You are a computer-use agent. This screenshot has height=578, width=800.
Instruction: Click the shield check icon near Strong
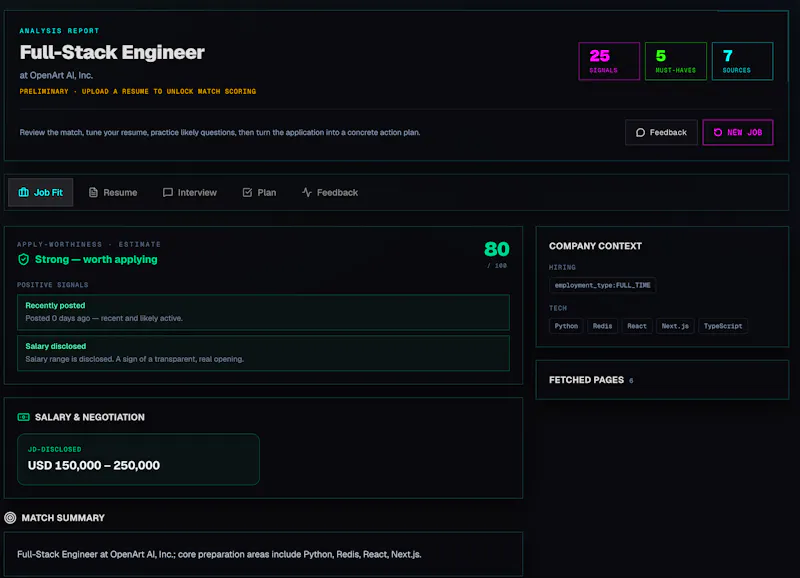click(x=23, y=260)
